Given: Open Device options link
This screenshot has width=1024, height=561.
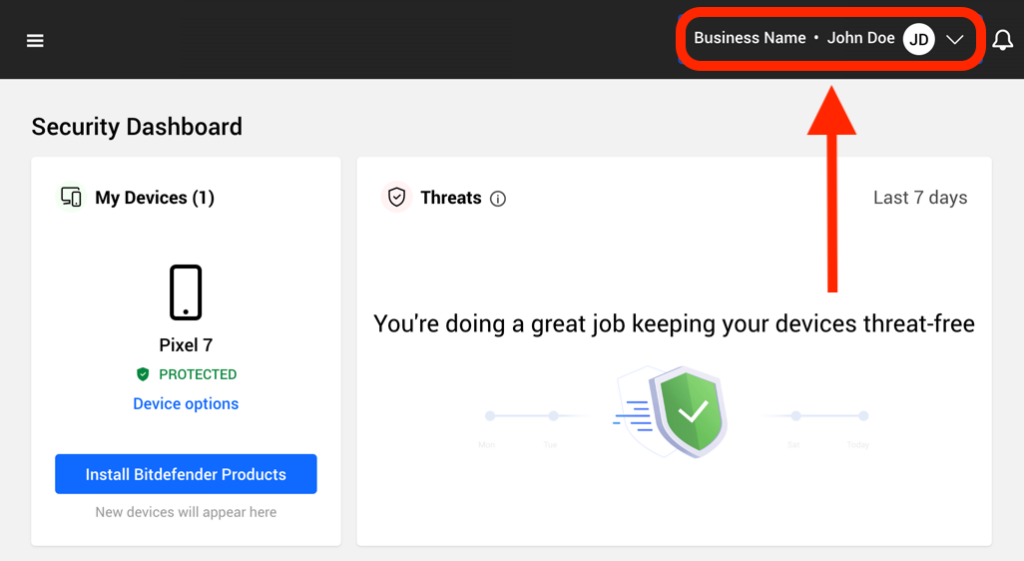Looking at the screenshot, I should [185, 404].
